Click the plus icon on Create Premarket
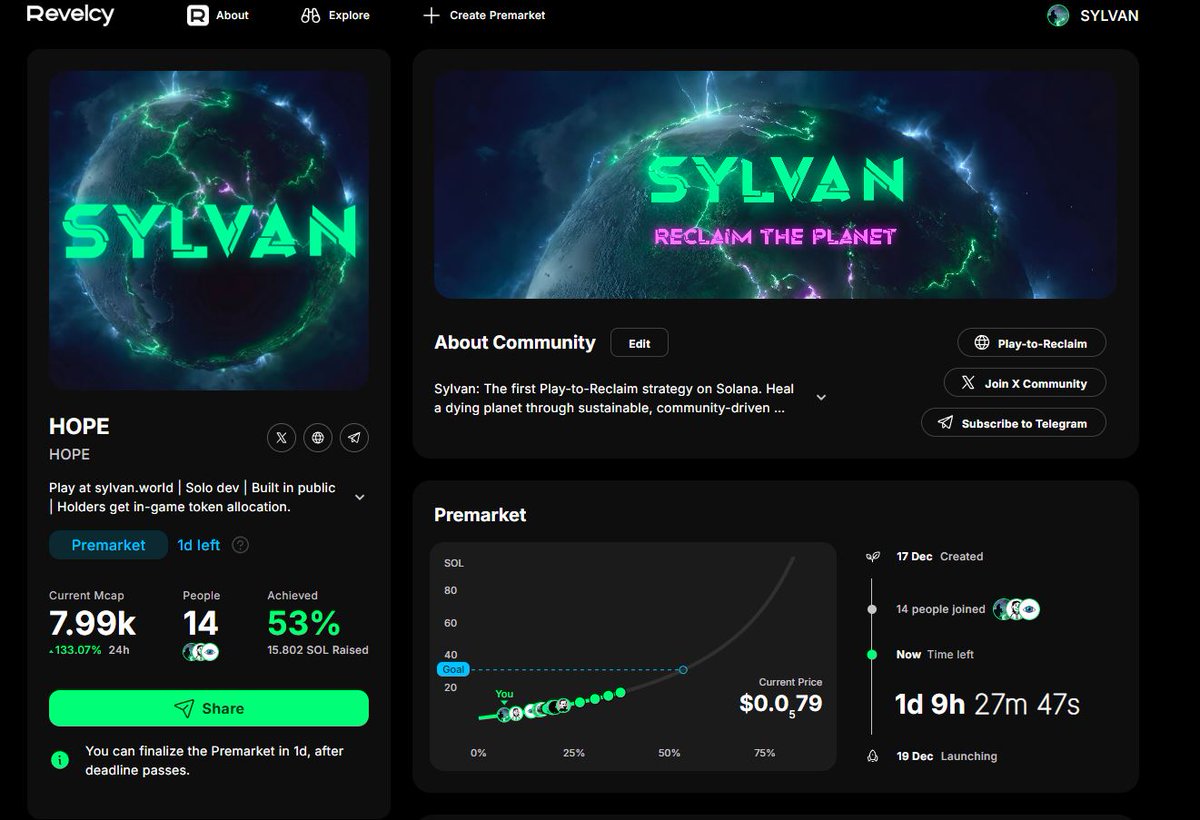 click(x=431, y=15)
